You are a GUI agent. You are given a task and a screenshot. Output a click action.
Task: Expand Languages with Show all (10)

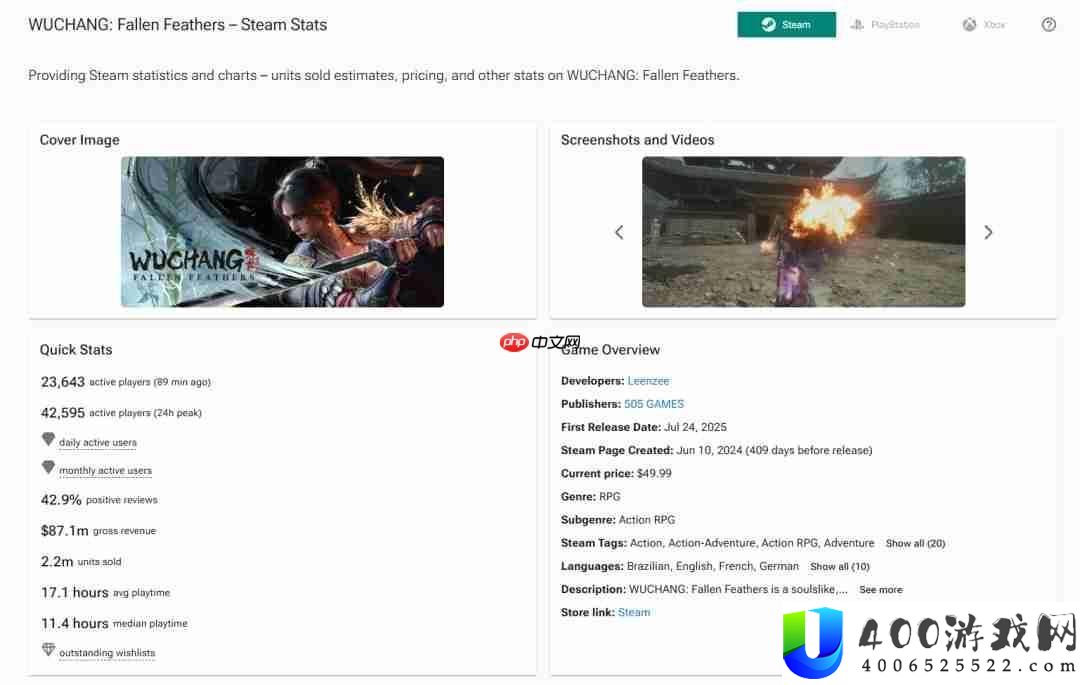pos(840,567)
